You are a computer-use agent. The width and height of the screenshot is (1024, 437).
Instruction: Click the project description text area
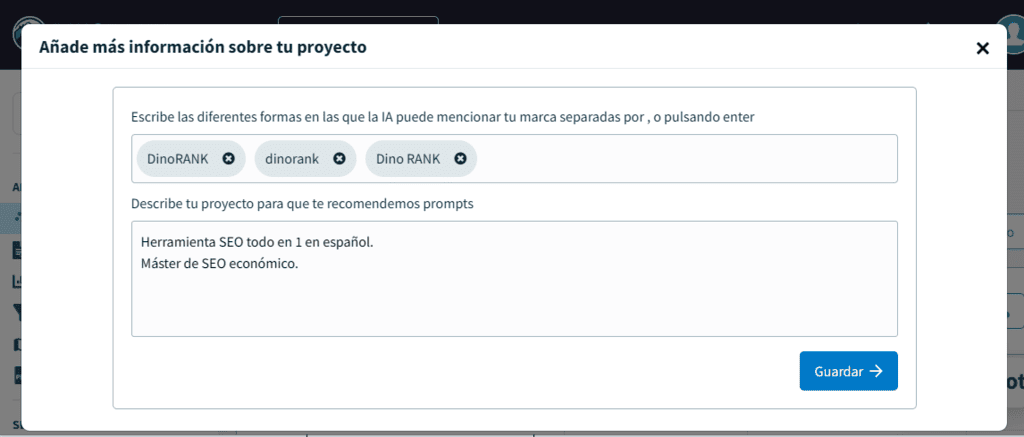(514, 279)
